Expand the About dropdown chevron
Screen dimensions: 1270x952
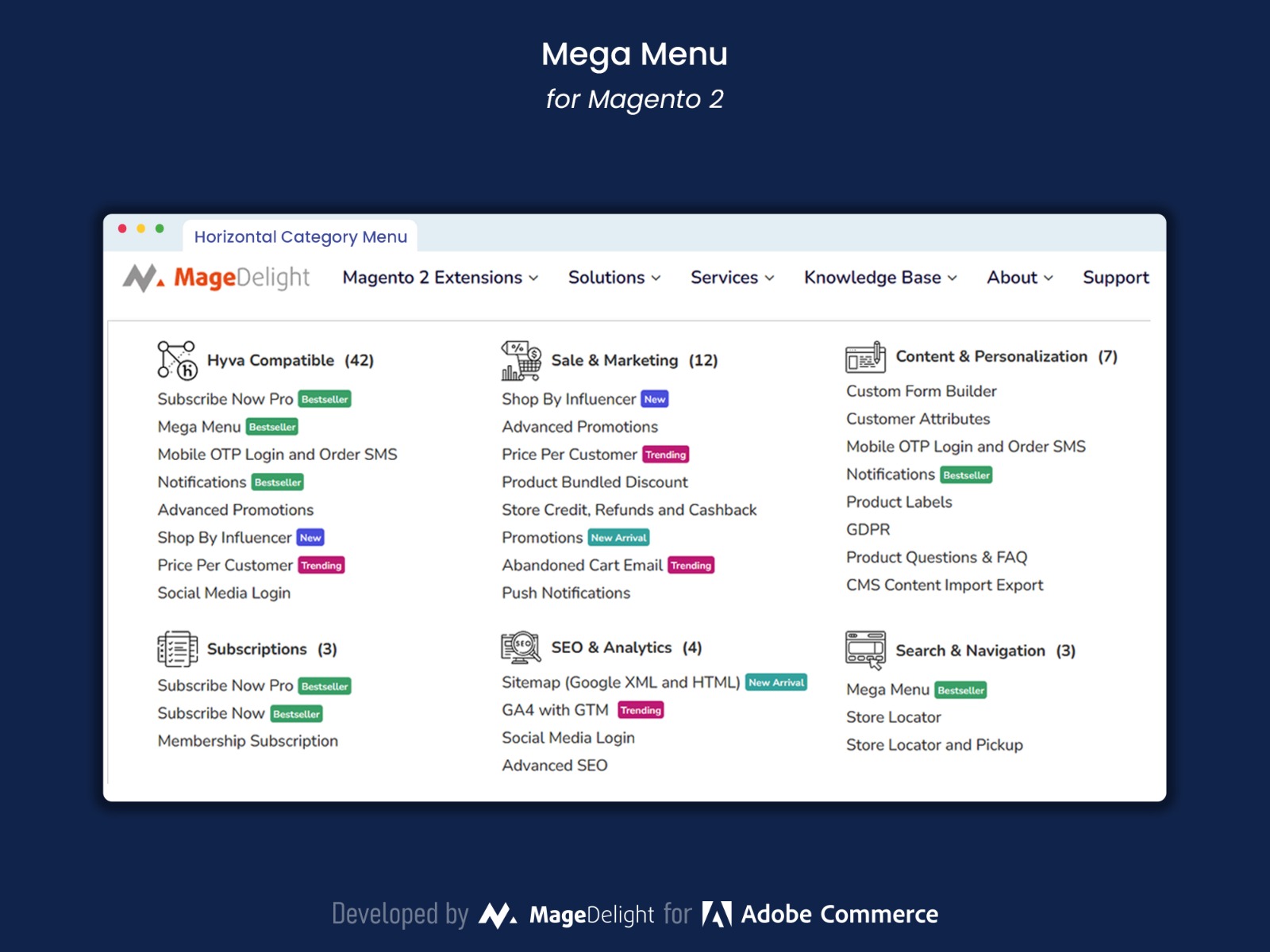click(1048, 278)
